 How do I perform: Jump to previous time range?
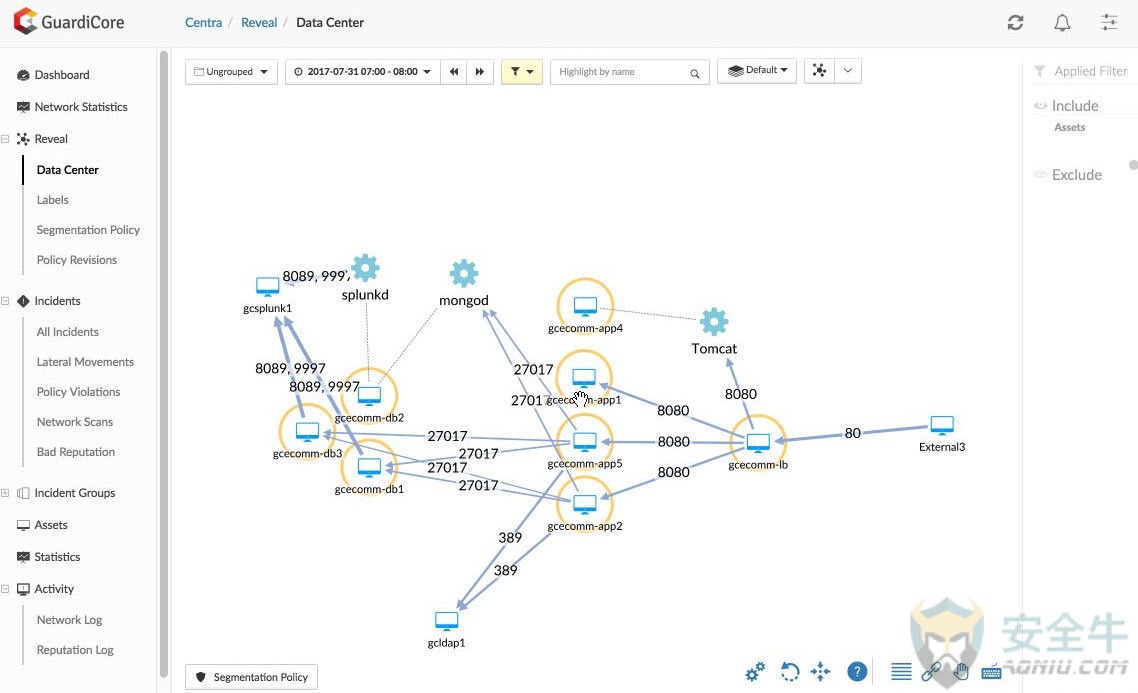pyautogui.click(x=454, y=72)
